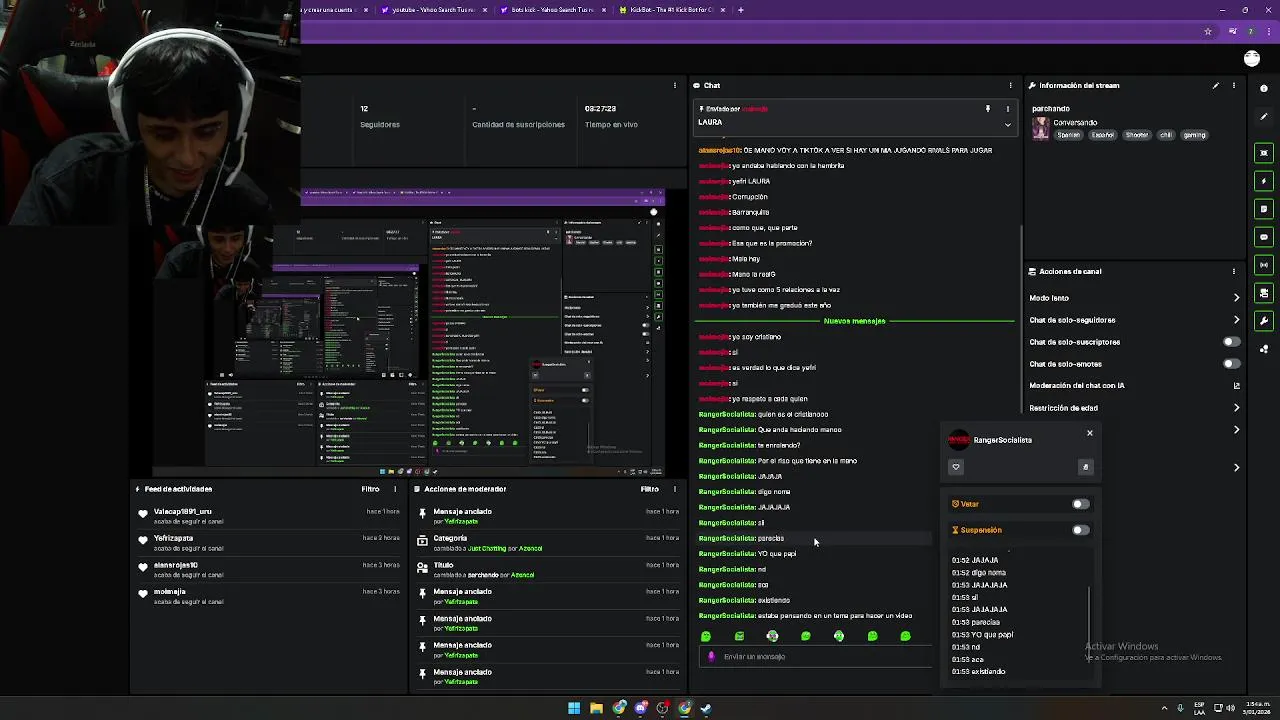Unpin the LAURA pinned message
Image resolution: width=1280 pixels, height=720 pixels.
[987, 108]
